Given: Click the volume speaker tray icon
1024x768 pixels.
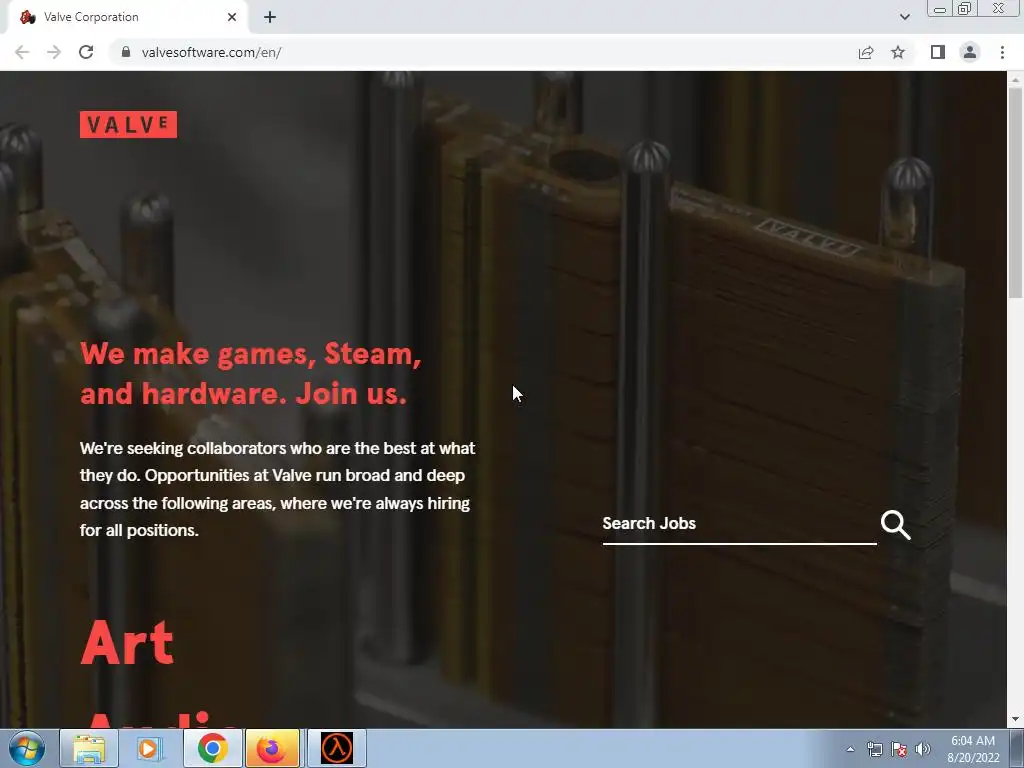Looking at the screenshot, I should point(923,749).
